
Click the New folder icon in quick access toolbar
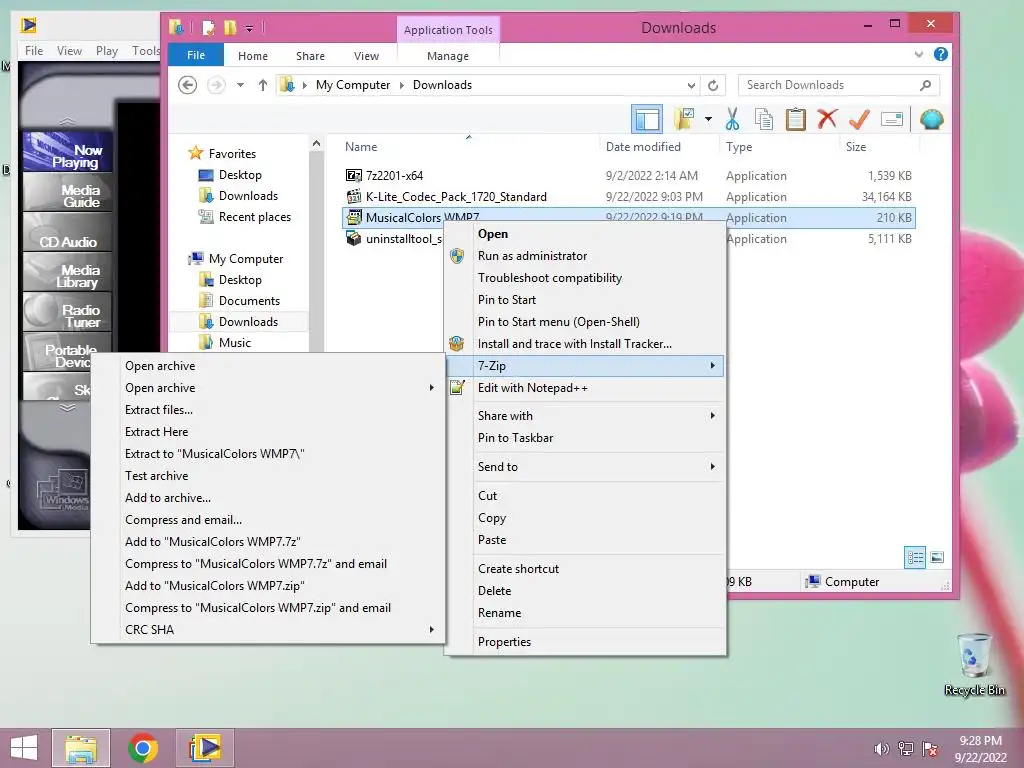click(229, 27)
